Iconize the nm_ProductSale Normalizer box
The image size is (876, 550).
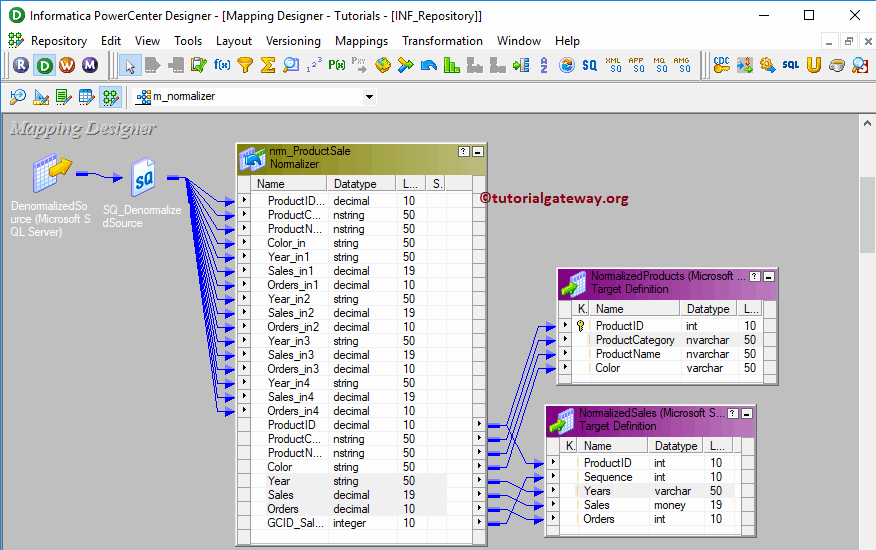[478, 151]
